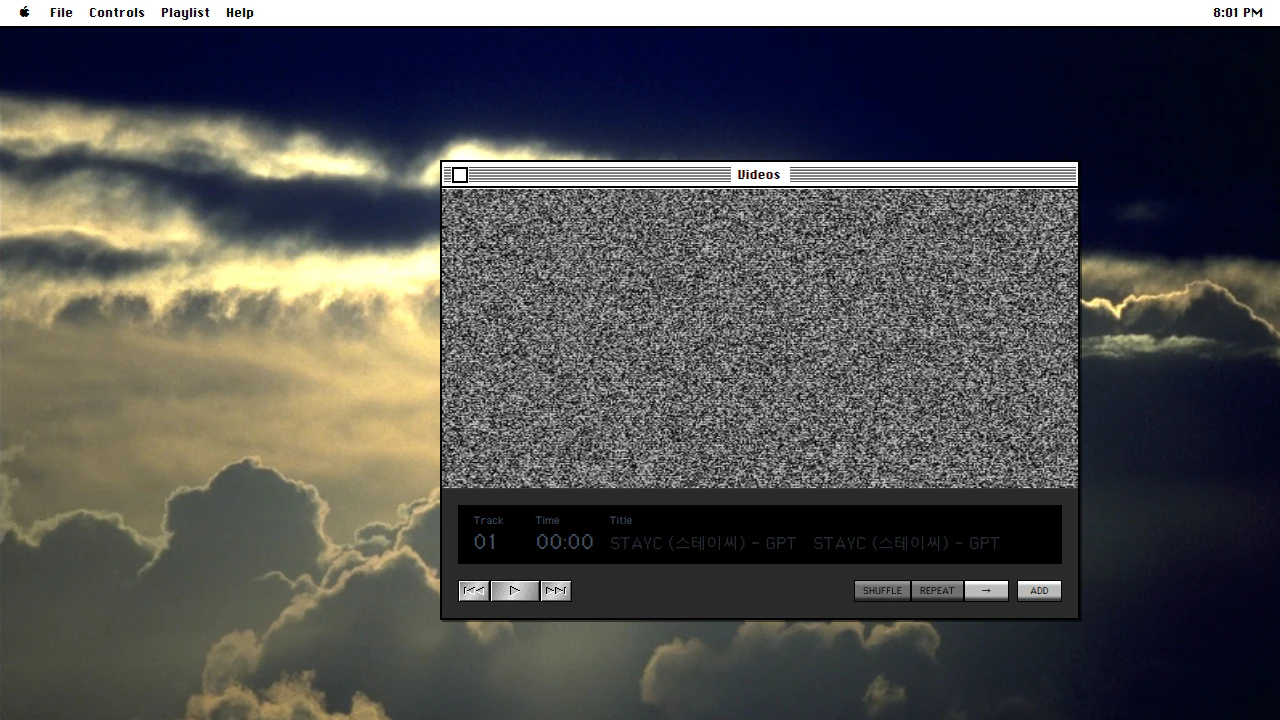Click the 00:00 time readout

(564, 542)
